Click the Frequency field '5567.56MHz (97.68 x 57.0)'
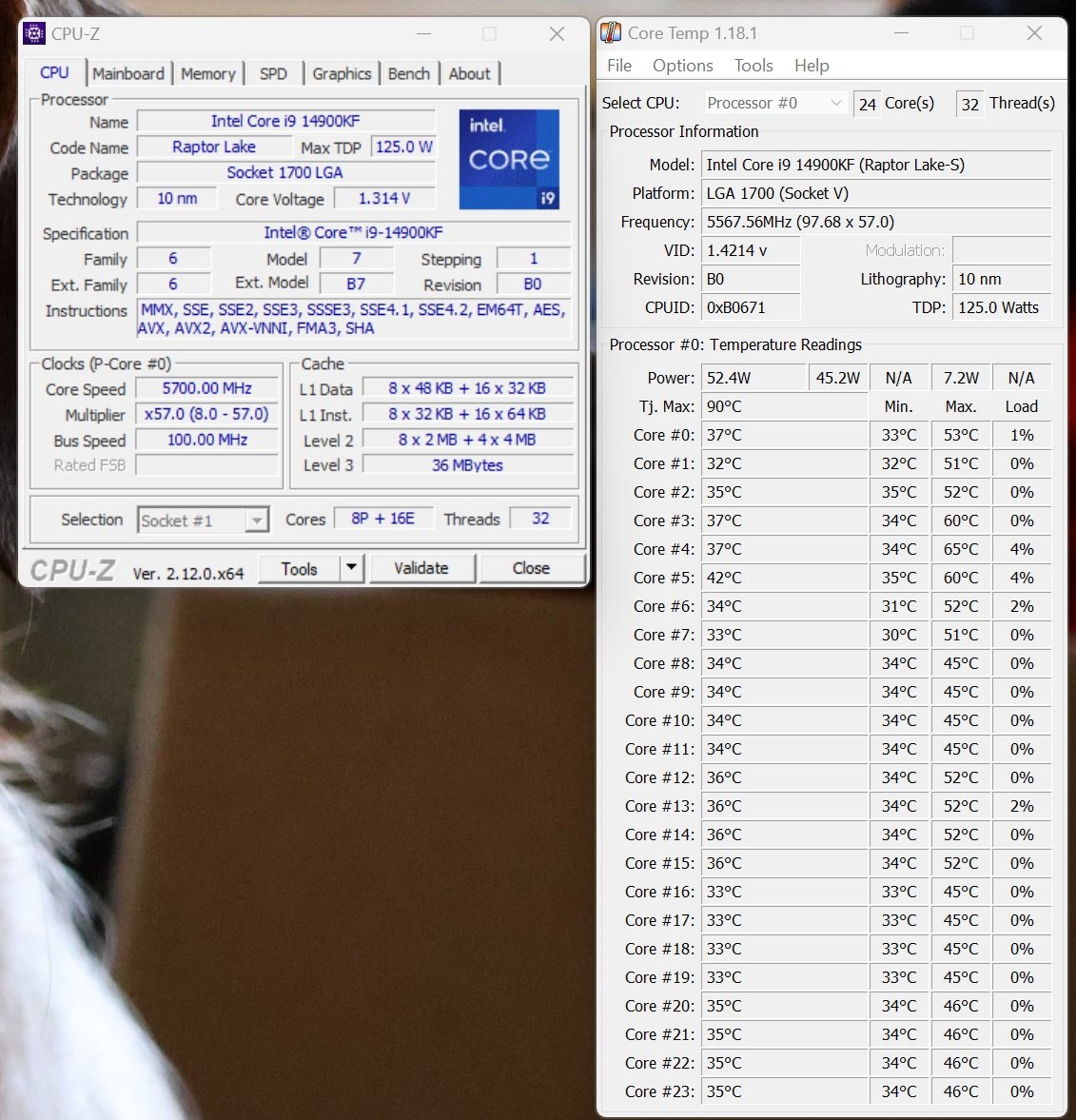The width and height of the screenshot is (1076, 1120). click(x=876, y=222)
